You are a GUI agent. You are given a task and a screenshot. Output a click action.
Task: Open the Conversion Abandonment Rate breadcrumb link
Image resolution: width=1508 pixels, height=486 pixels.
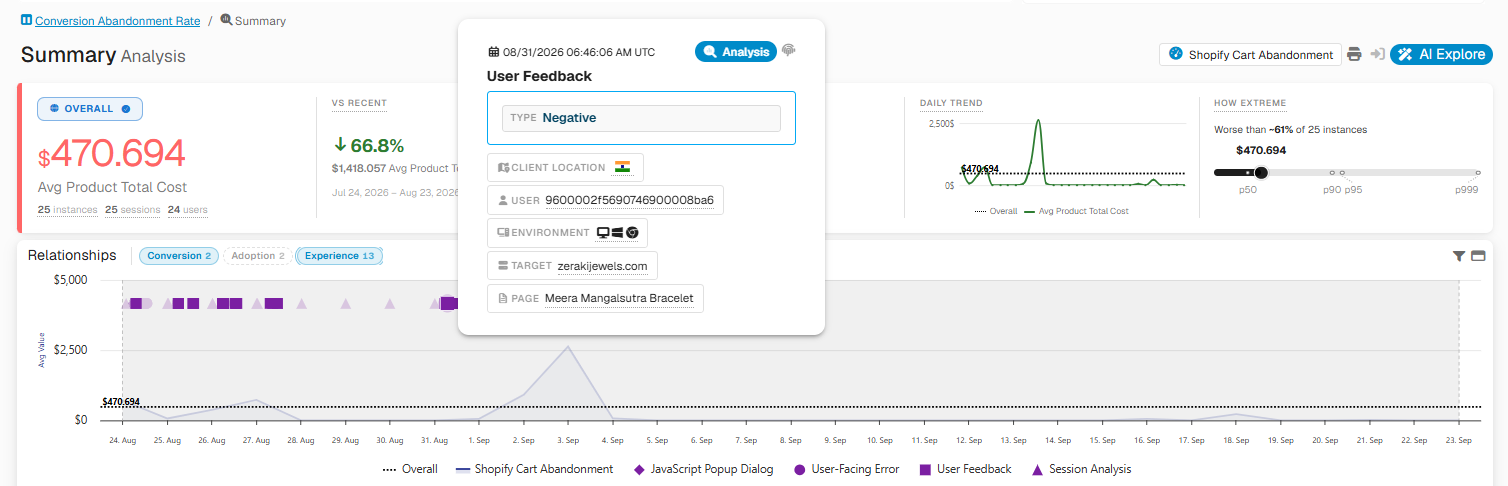click(117, 20)
